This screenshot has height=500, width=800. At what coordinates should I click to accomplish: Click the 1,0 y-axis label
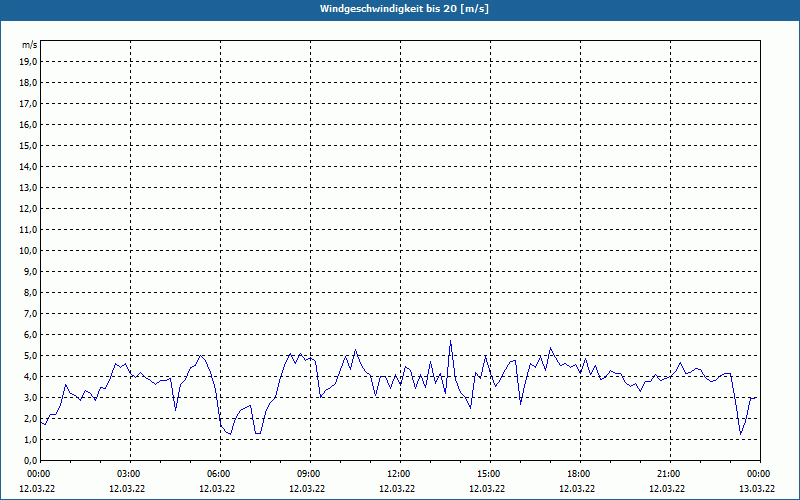(x=31, y=440)
